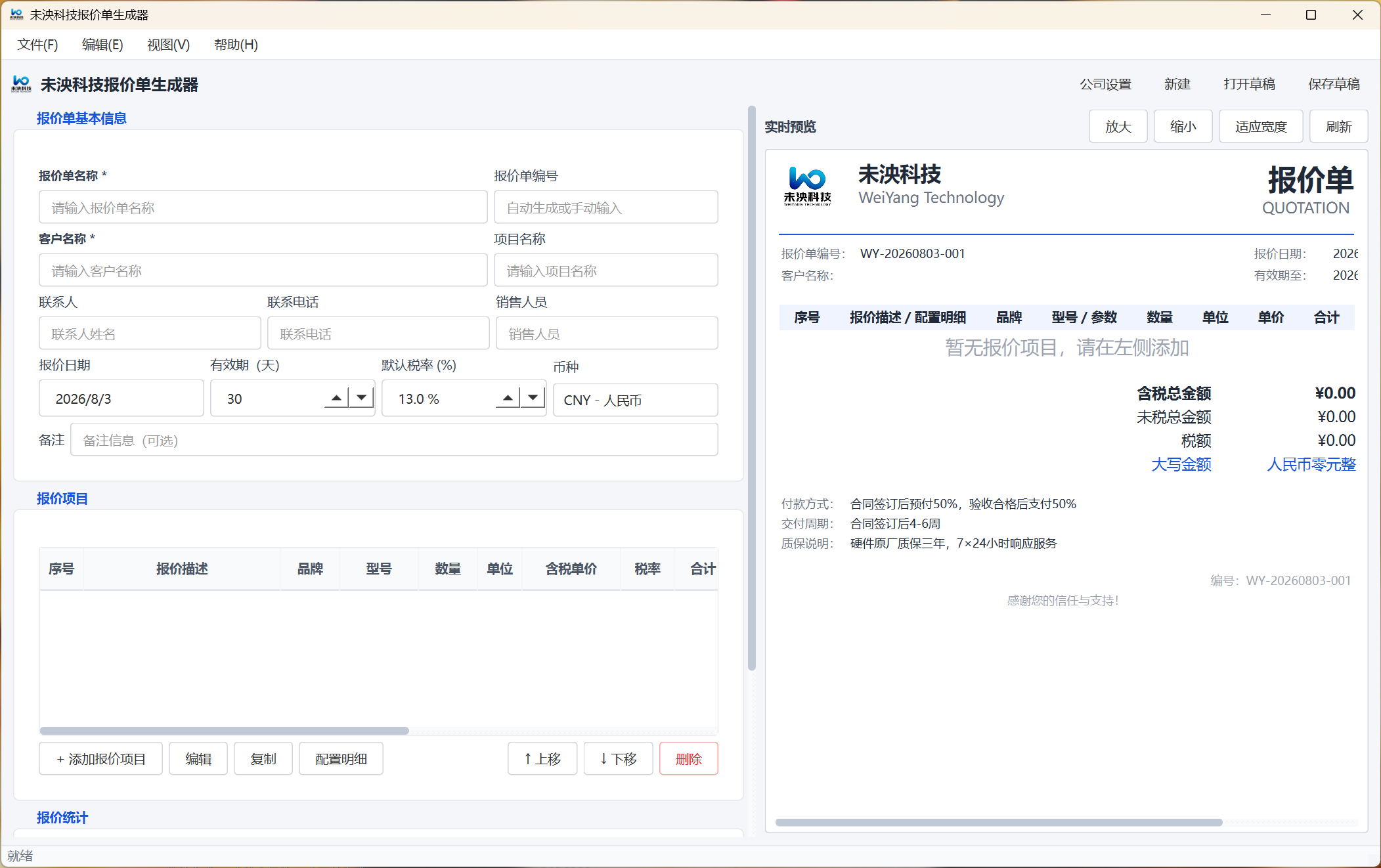The width and height of the screenshot is (1381, 868).
Task: Click the WeiYang logo in the preview
Action: coord(807,186)
